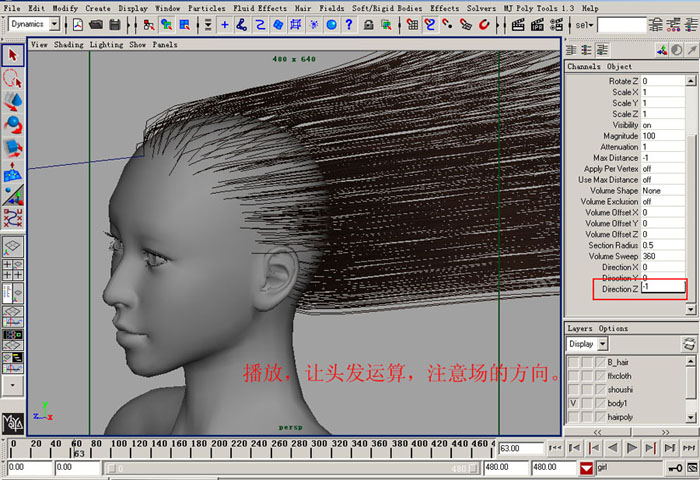Toggle the handles selection mask plus icon
The width and height of the screenshot is (700, 480).
[225, 25]
